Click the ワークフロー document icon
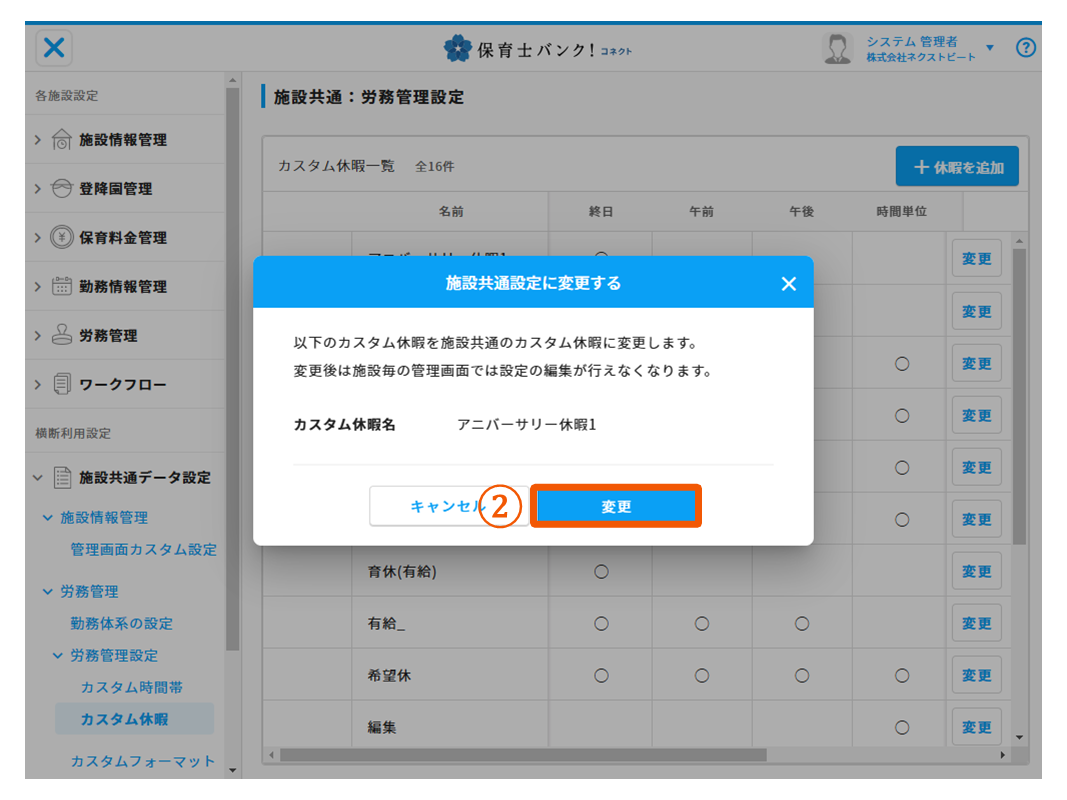 click(61, 385)
